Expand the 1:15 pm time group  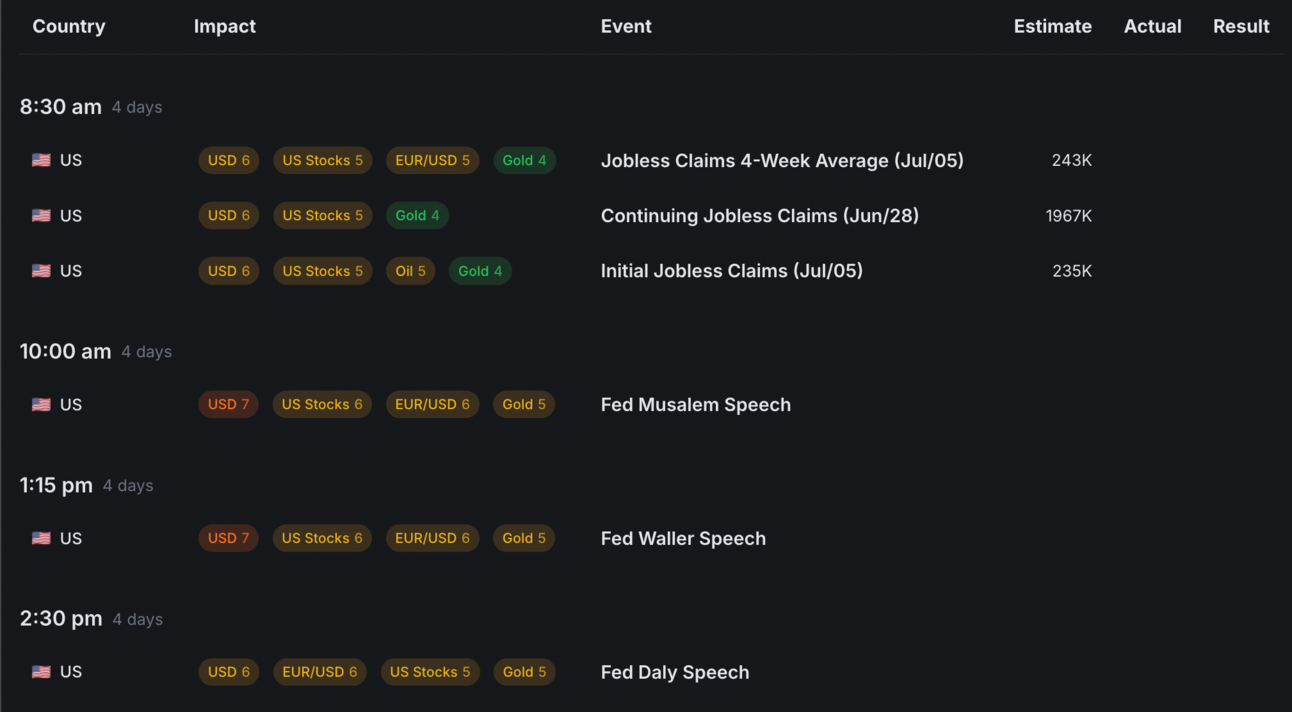pos(56,485)
